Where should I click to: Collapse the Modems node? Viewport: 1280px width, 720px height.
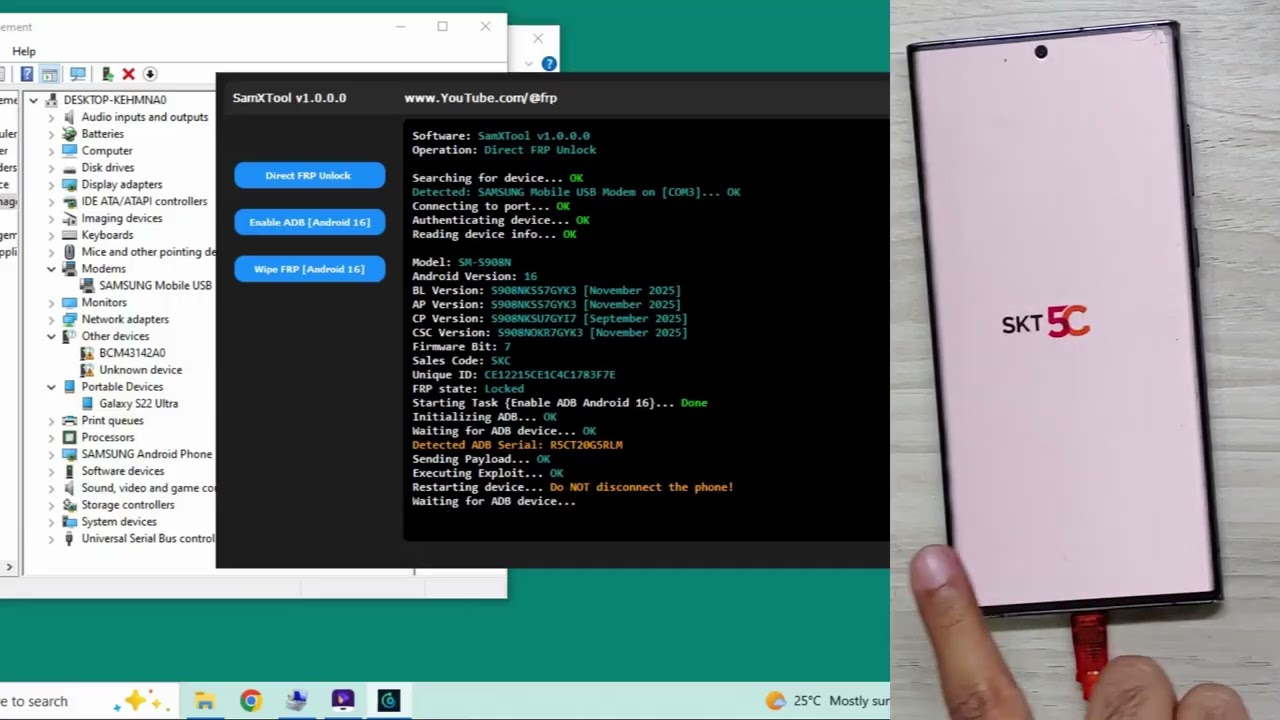tap(51, 269)
